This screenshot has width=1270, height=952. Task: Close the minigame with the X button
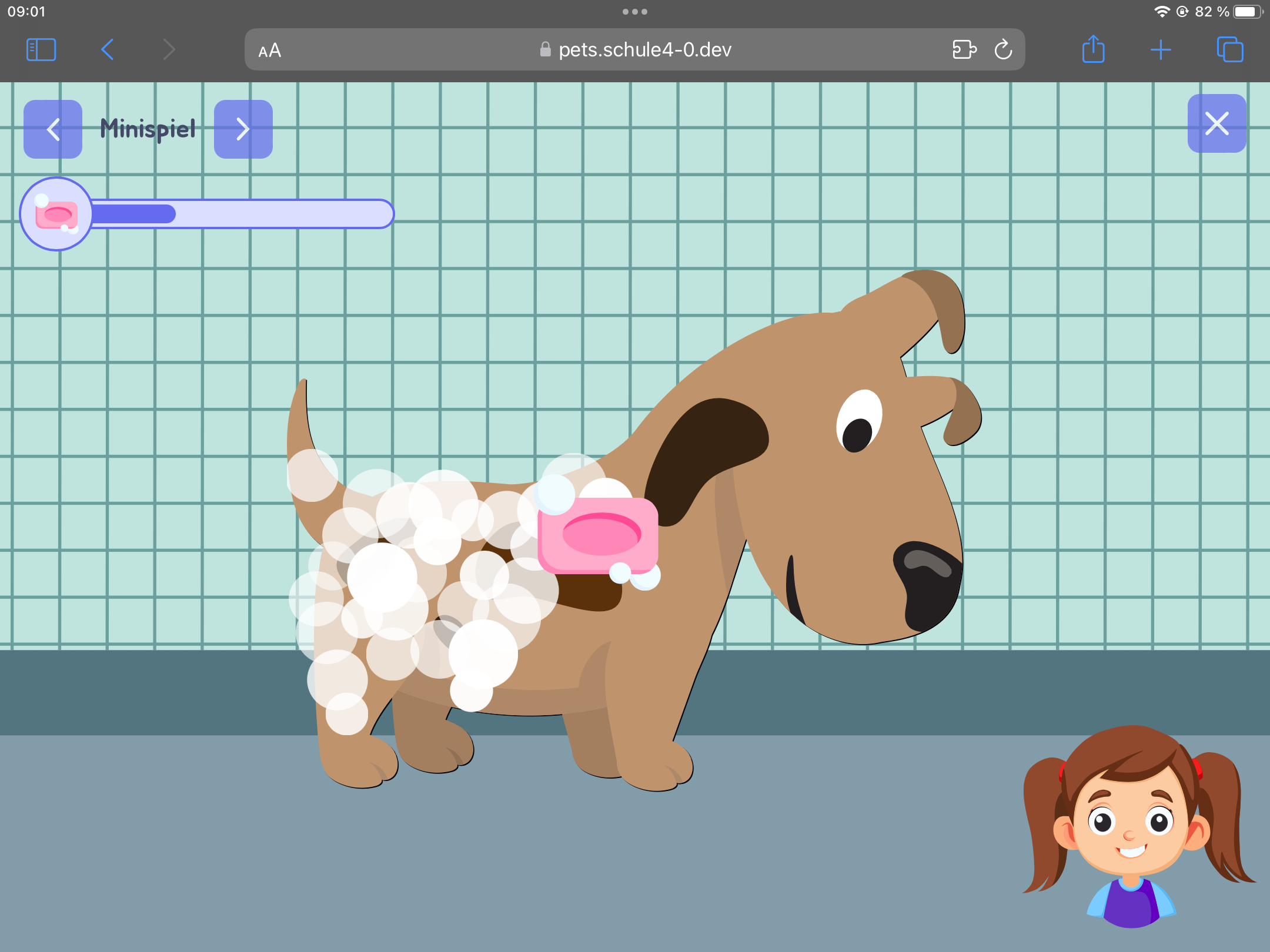point(1216,123)
